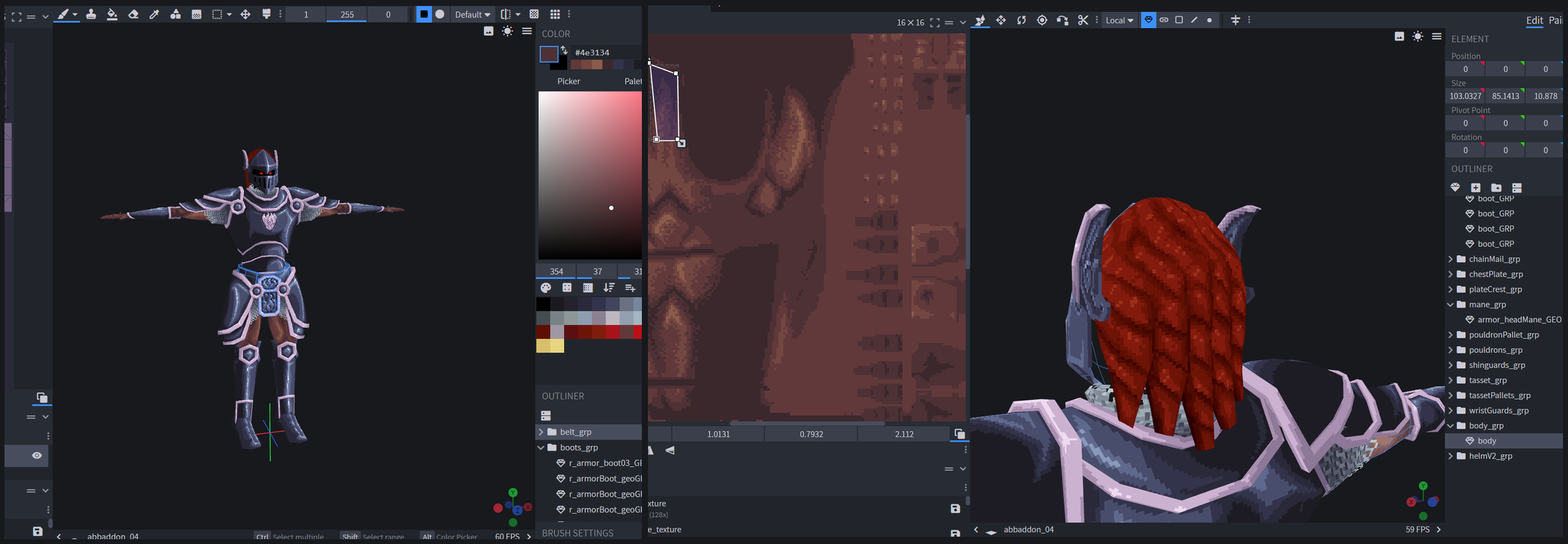Toggle visibility eye icon in left sidebar
1568x544 pixels.
click(x=37, y=456)
